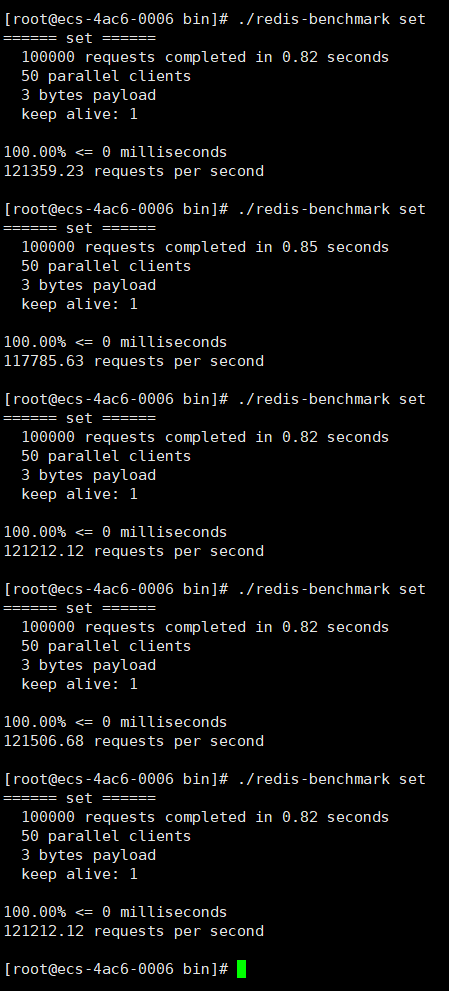The width and height of the screenshot is (449, 991).
Task: Click the line completed in 0.85 seconds
Action: pyautogui.click(x=205, y=247)
